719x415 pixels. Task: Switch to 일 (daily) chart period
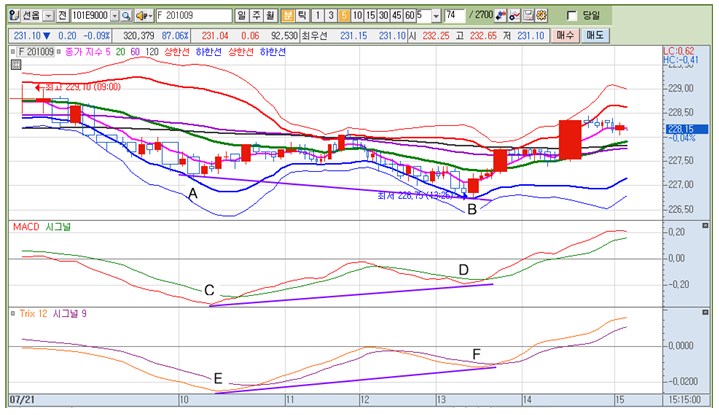tap(243, 16)
